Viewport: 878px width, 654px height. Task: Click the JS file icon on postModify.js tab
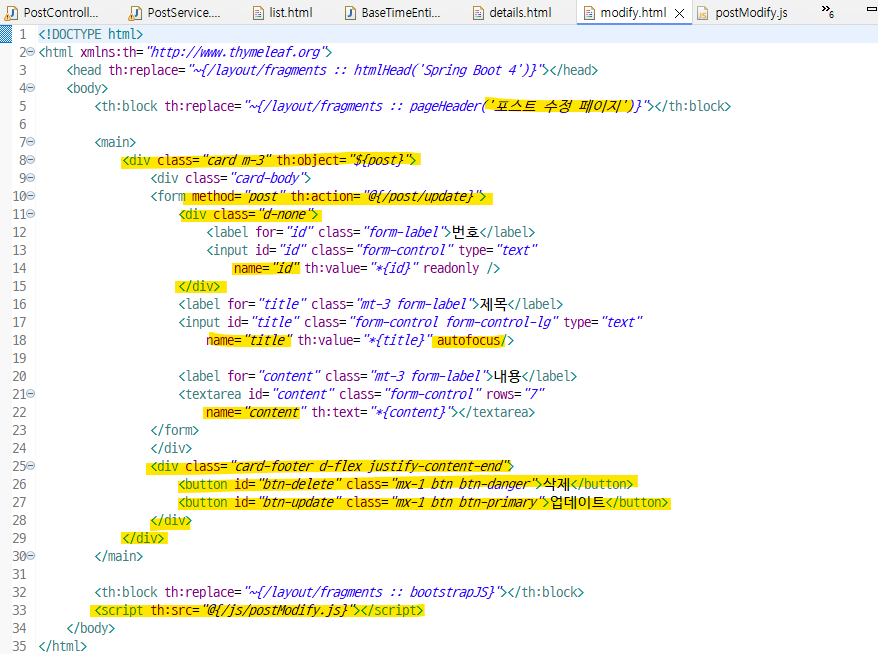[x=703, y=13]
